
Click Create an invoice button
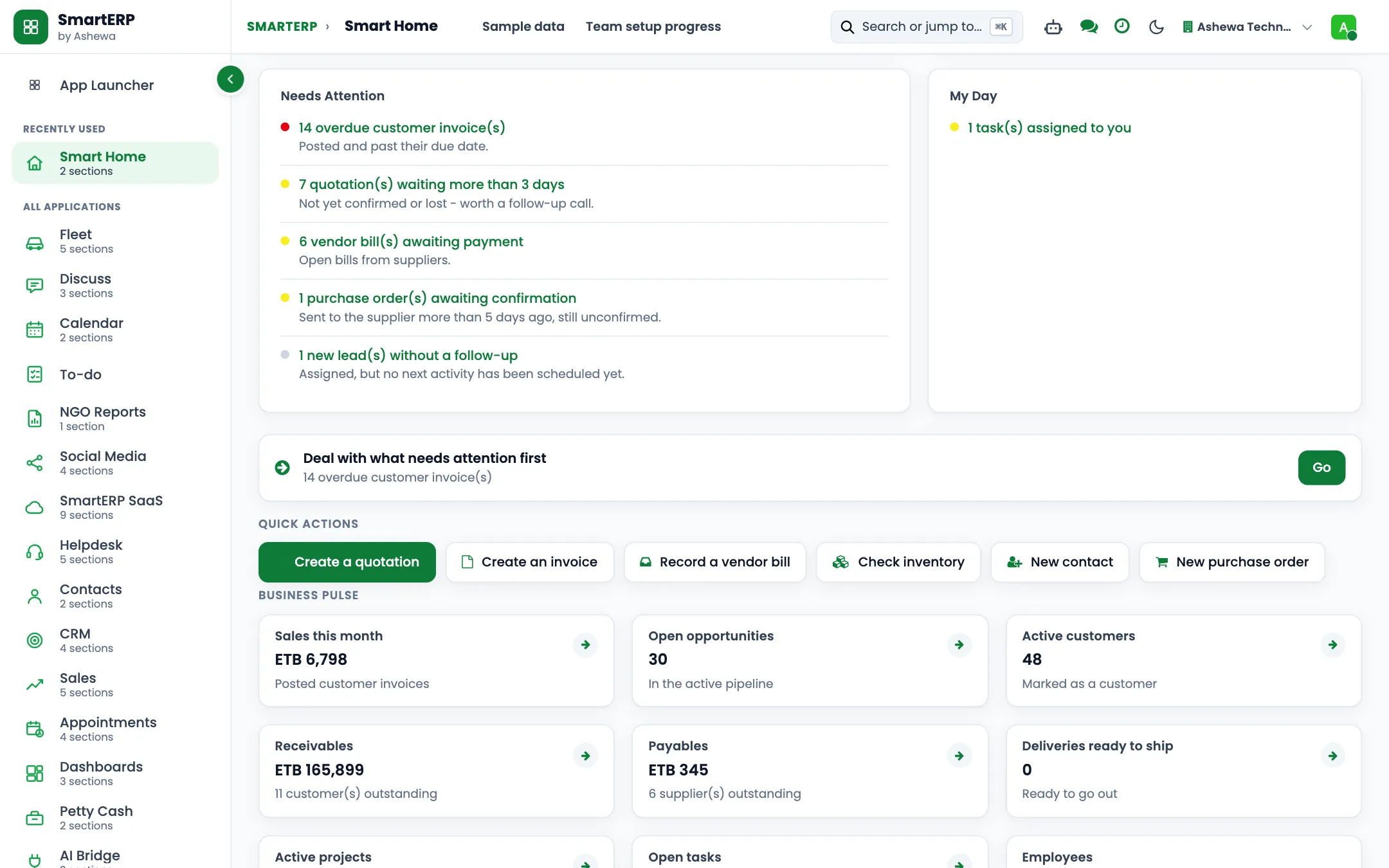click(530, 562)
